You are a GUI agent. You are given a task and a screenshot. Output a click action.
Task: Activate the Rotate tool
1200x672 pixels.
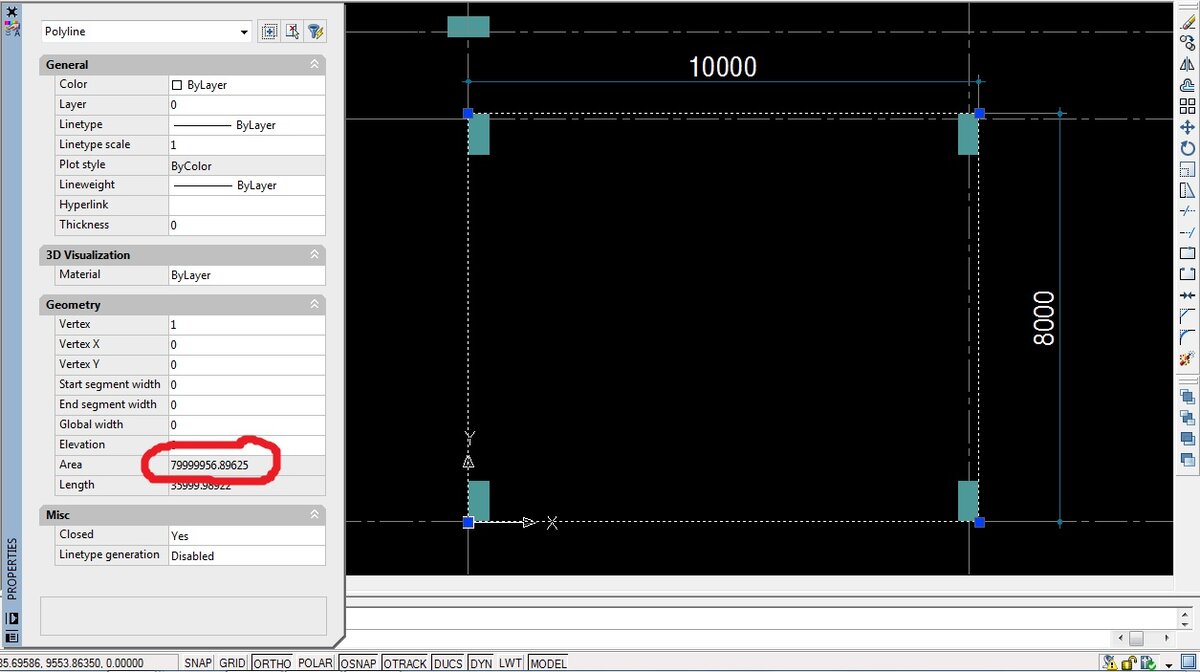point(1187,148)
